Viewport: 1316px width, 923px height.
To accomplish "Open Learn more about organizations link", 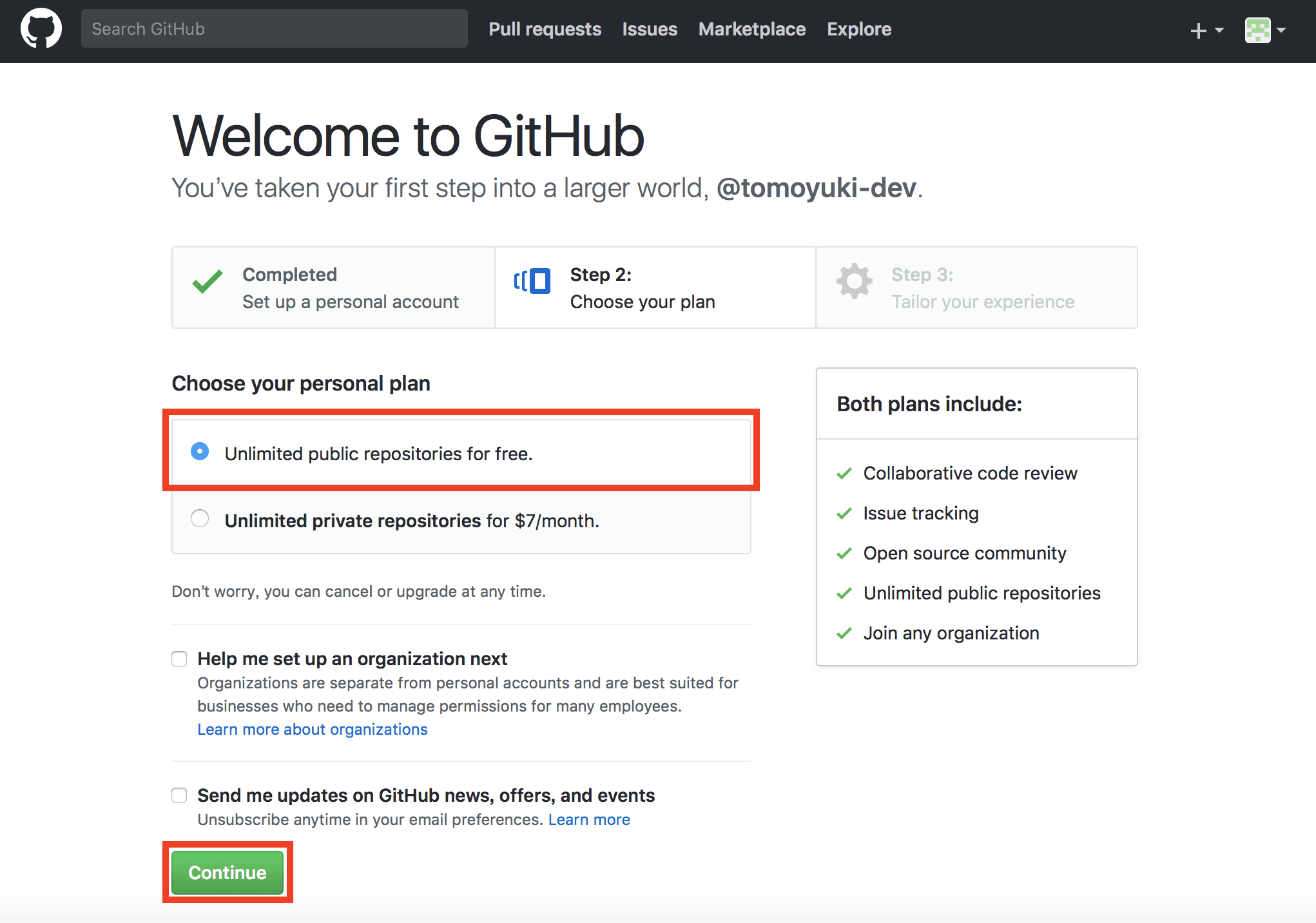I will (312, 729).
